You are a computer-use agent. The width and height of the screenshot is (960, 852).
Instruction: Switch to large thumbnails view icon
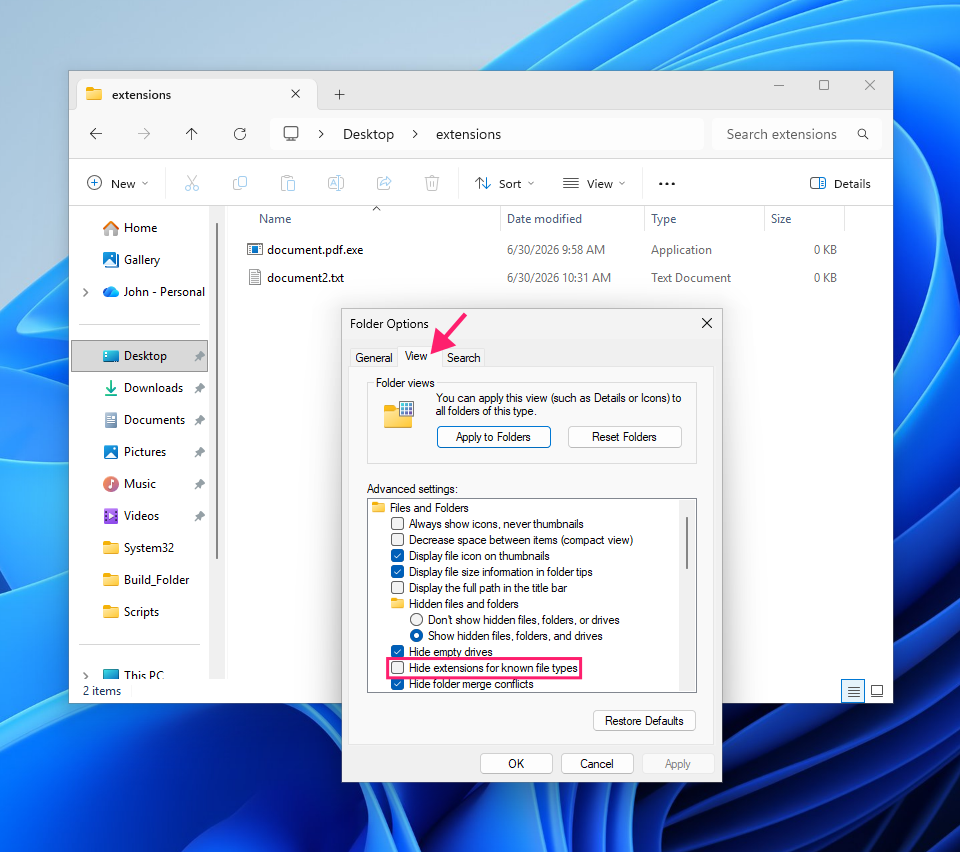tap(877, 691)
